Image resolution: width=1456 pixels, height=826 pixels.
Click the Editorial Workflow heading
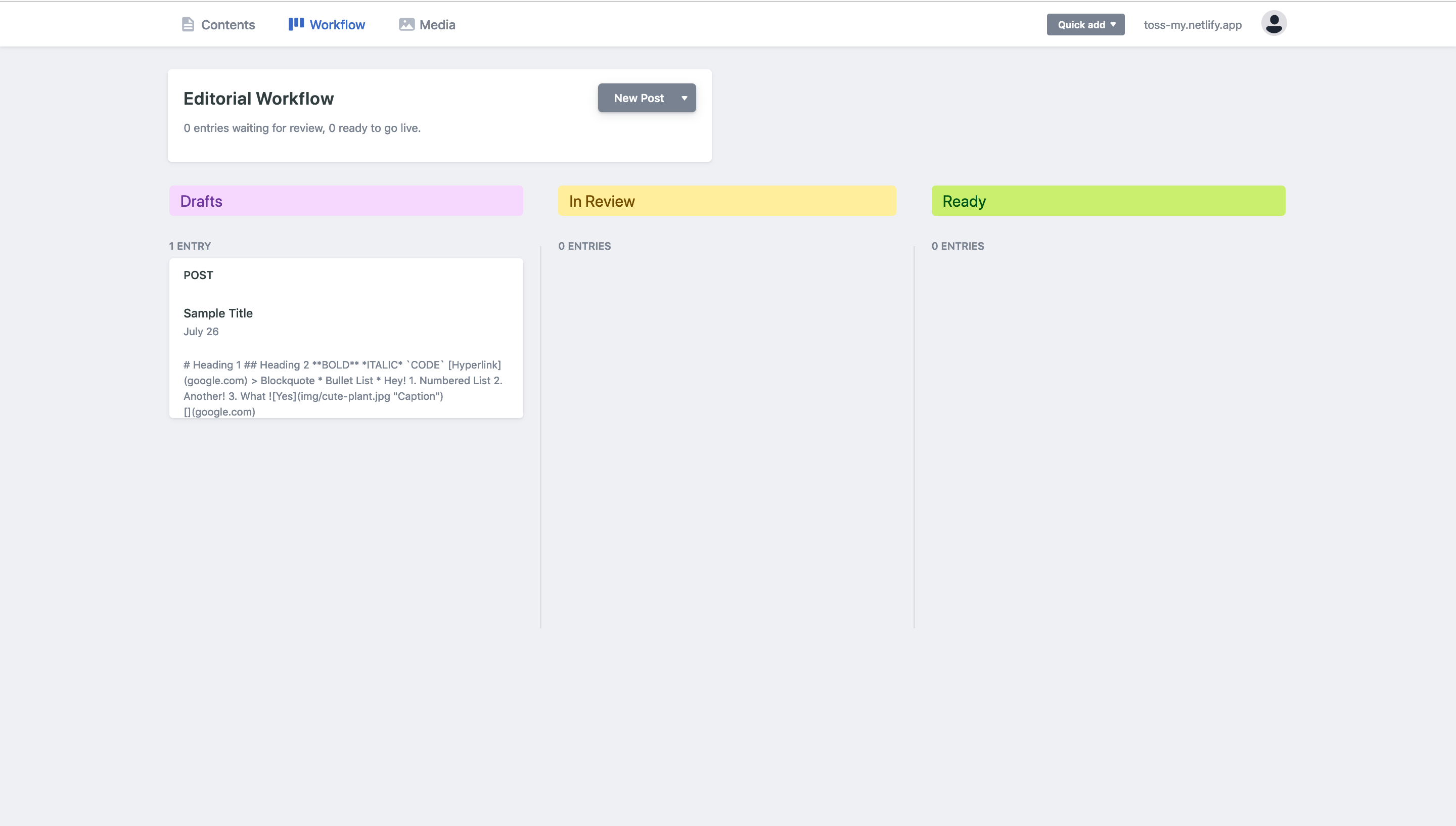258,98
